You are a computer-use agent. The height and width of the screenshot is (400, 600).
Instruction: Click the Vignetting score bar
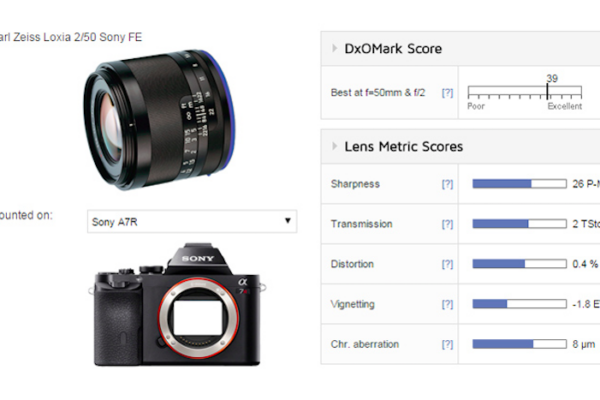(x=520, y=304)
